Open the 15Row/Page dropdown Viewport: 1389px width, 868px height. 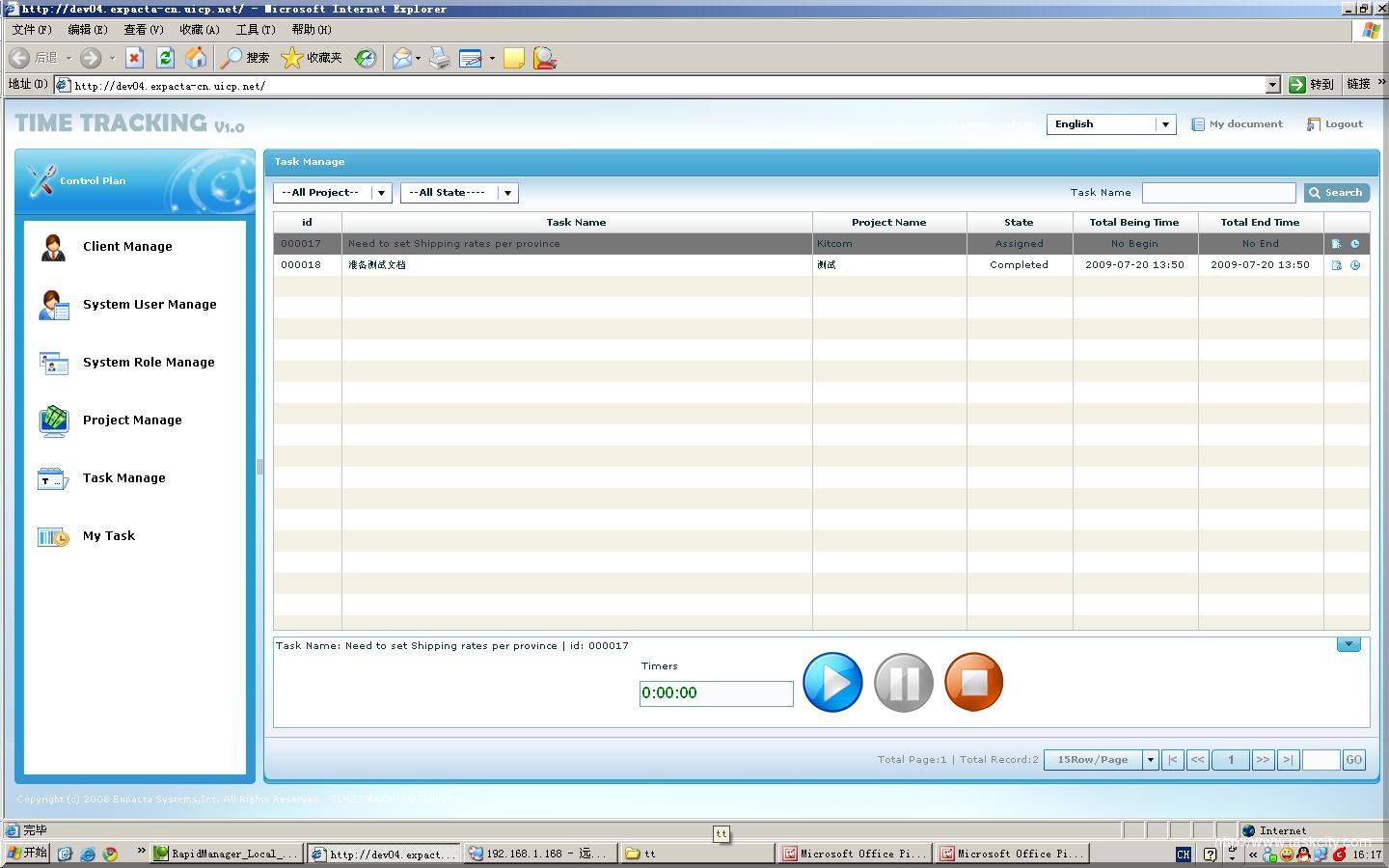click(x=1150, y=760)
